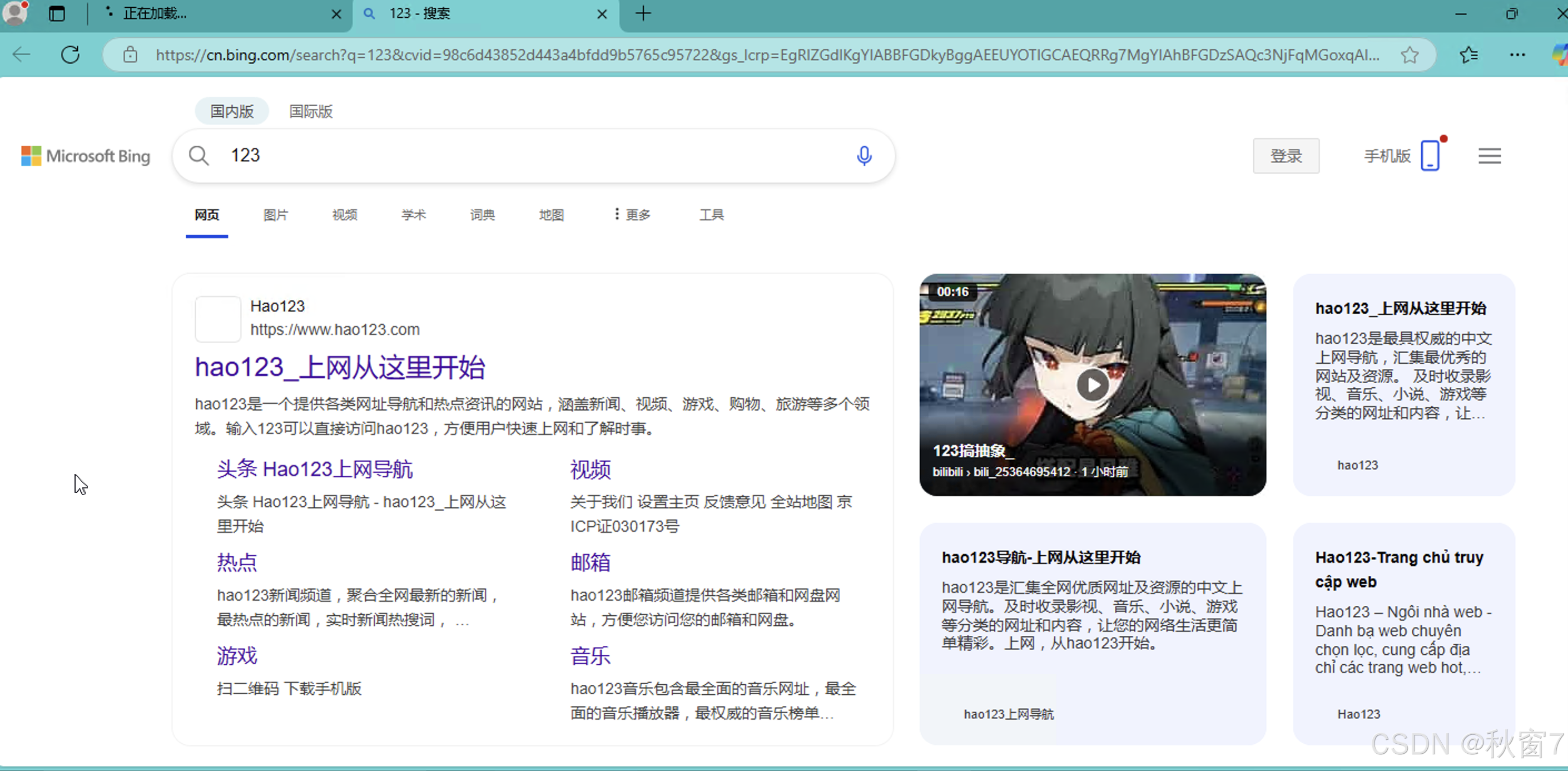
Task: Switch to 国际版 search mode
Action: (x=310, y=111)
